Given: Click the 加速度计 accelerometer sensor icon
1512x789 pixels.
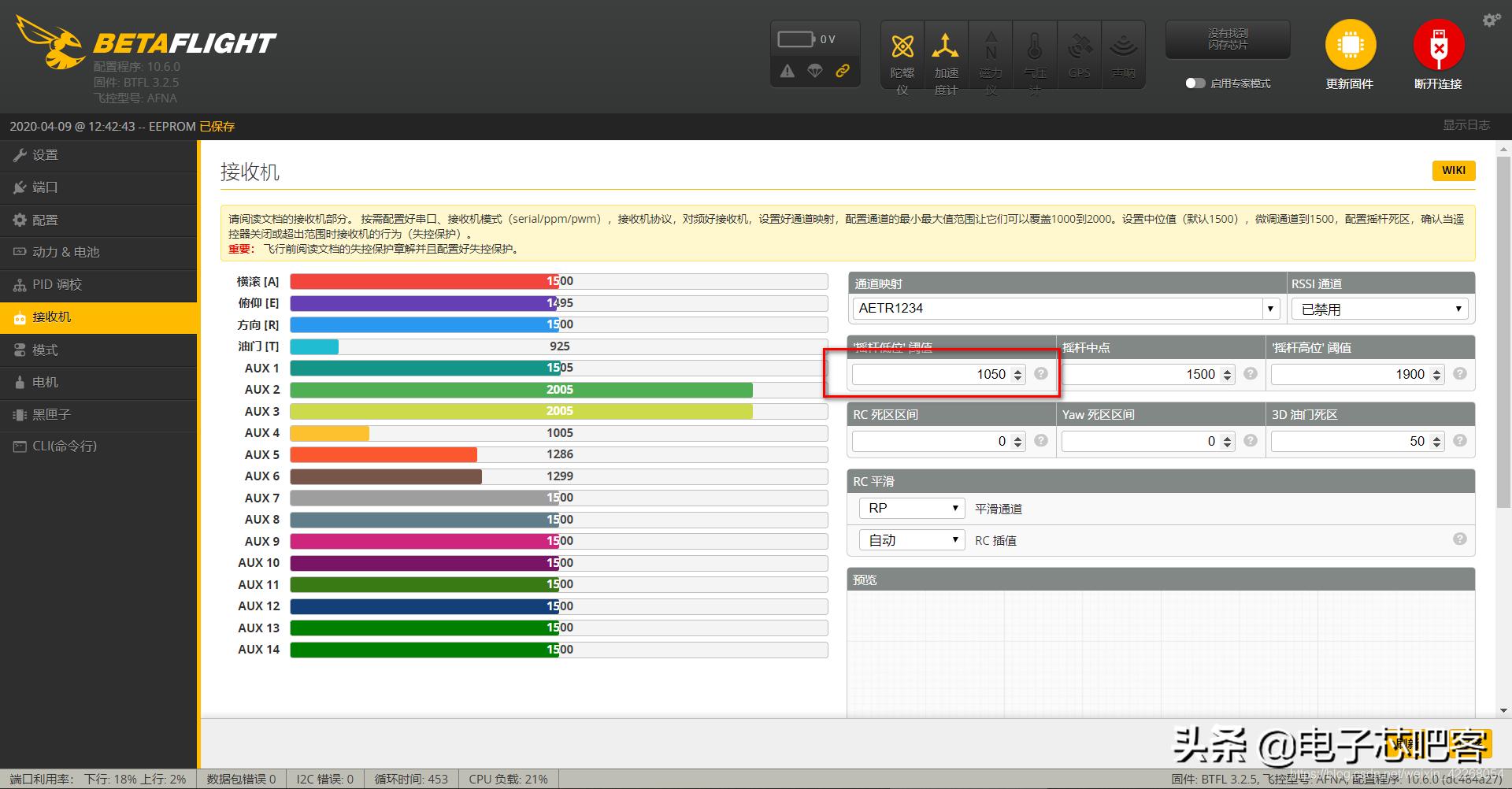Looking at the screenshot, I should (x=946, y=54).
